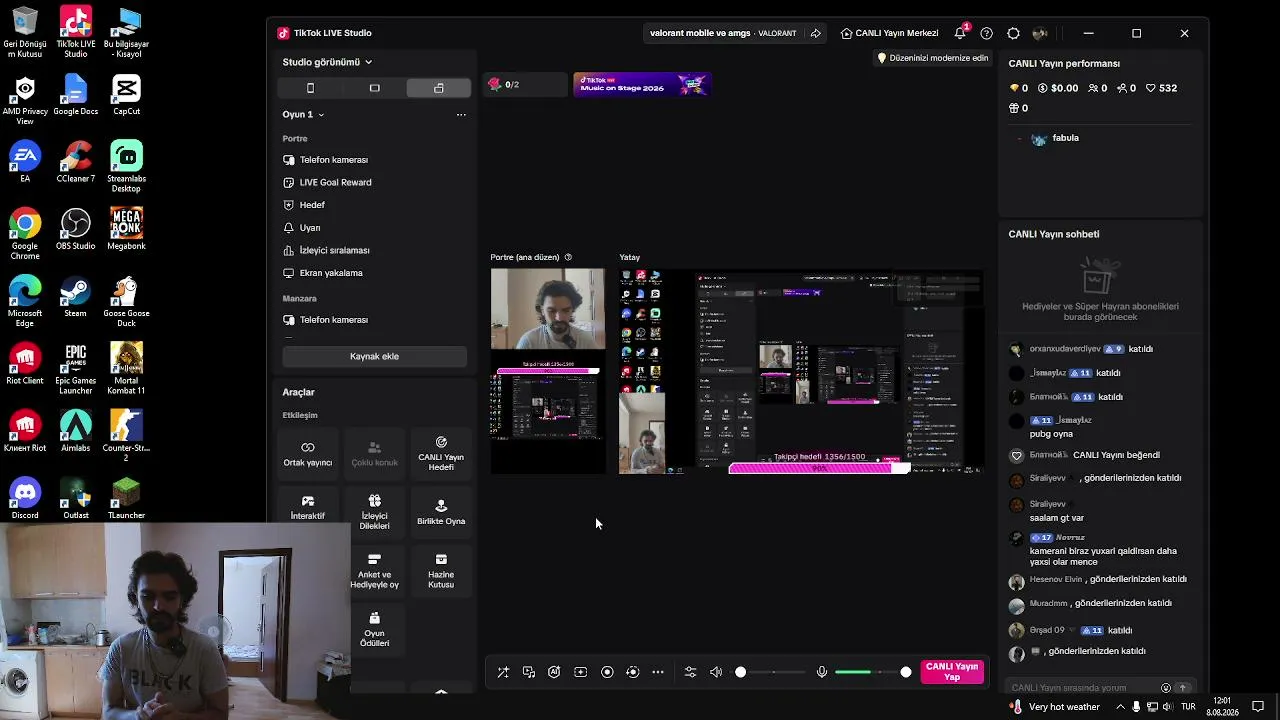This screenshot has width=1280, height=720.
Task: Select the dual portrait-landscape layout
Action: point(438,88)
